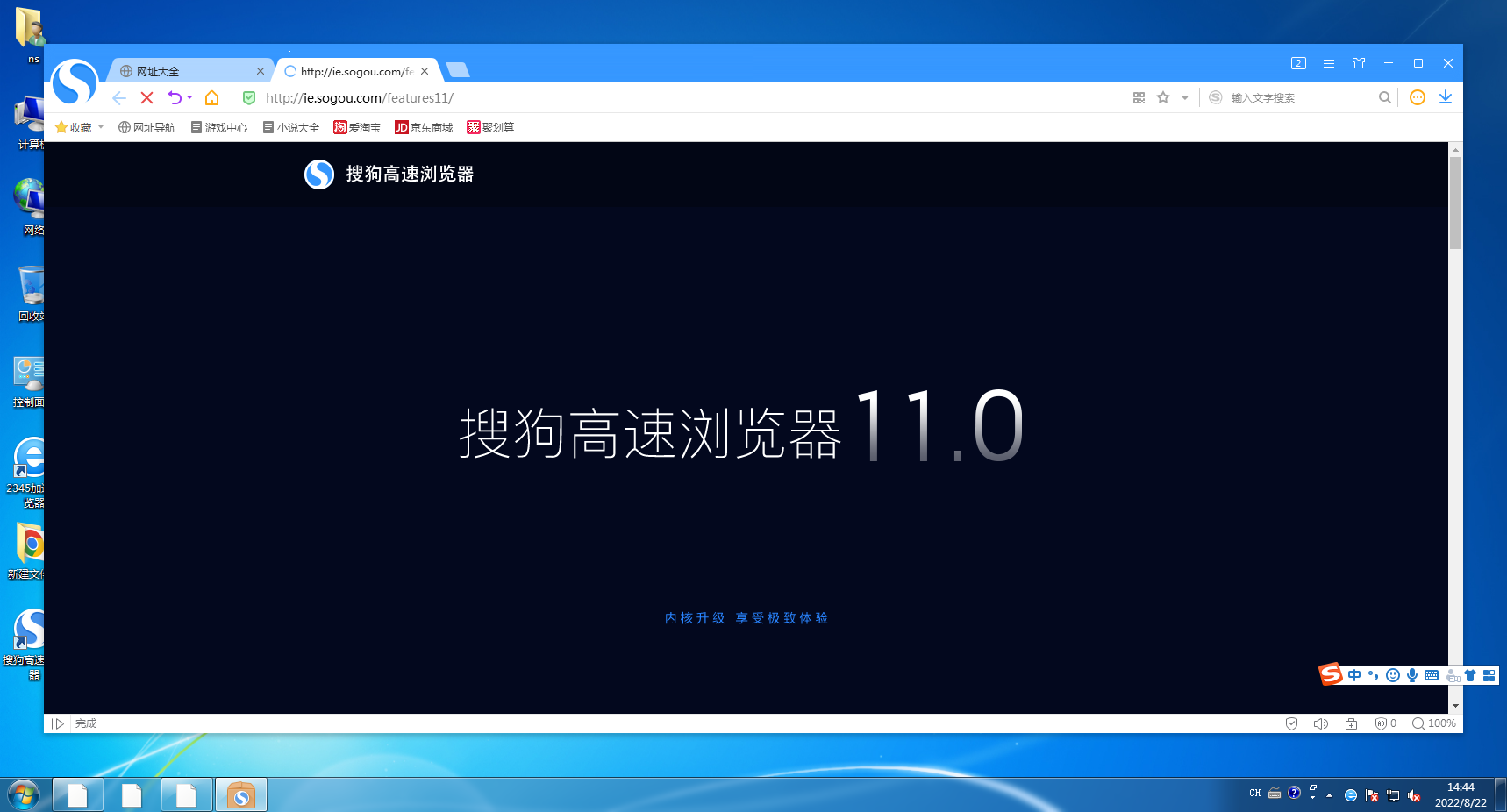Open the 网址导航 bookmark
This screenshot has height=812, width=1507.
coord(147,127)
